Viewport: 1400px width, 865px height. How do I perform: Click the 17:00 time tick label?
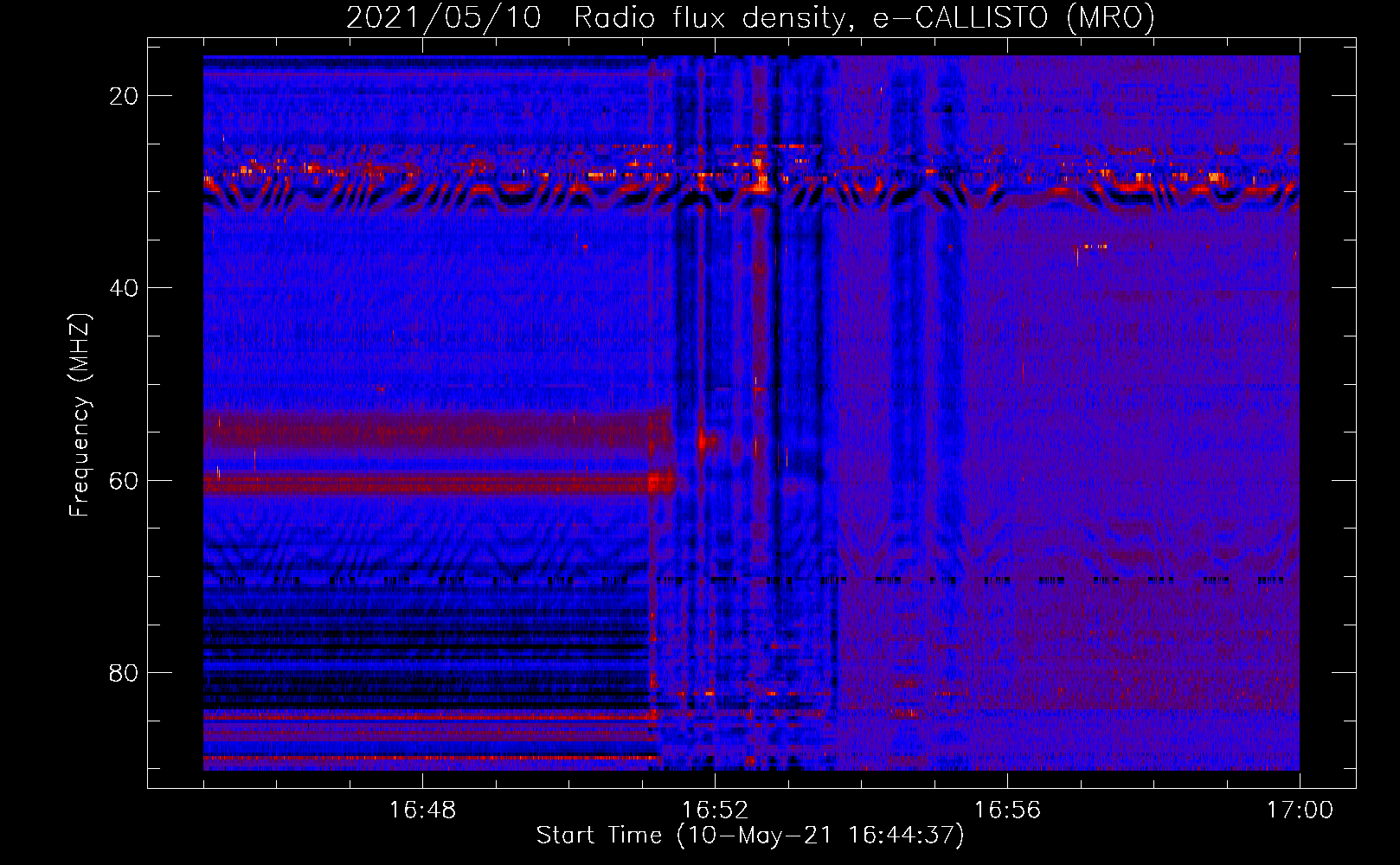[1300, 810]
